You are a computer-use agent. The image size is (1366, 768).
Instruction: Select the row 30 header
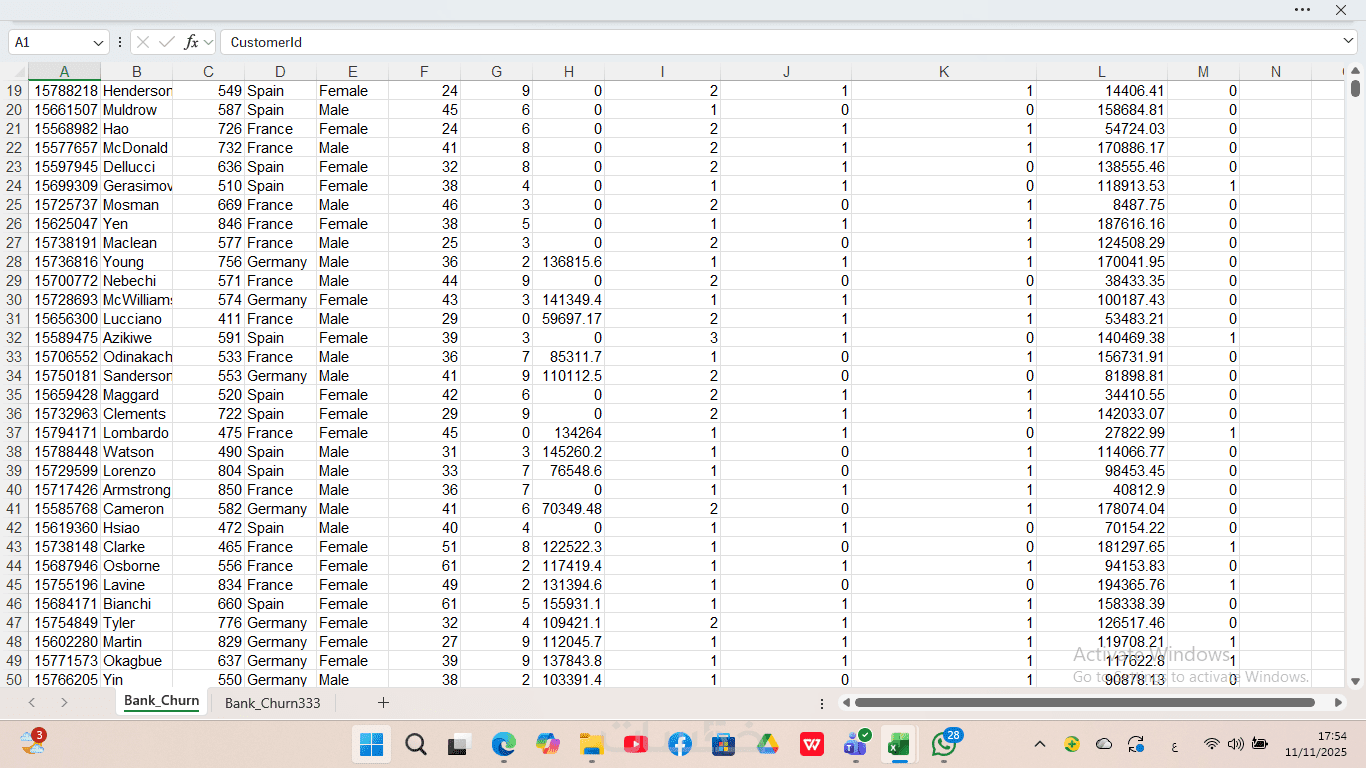(14, 300)
